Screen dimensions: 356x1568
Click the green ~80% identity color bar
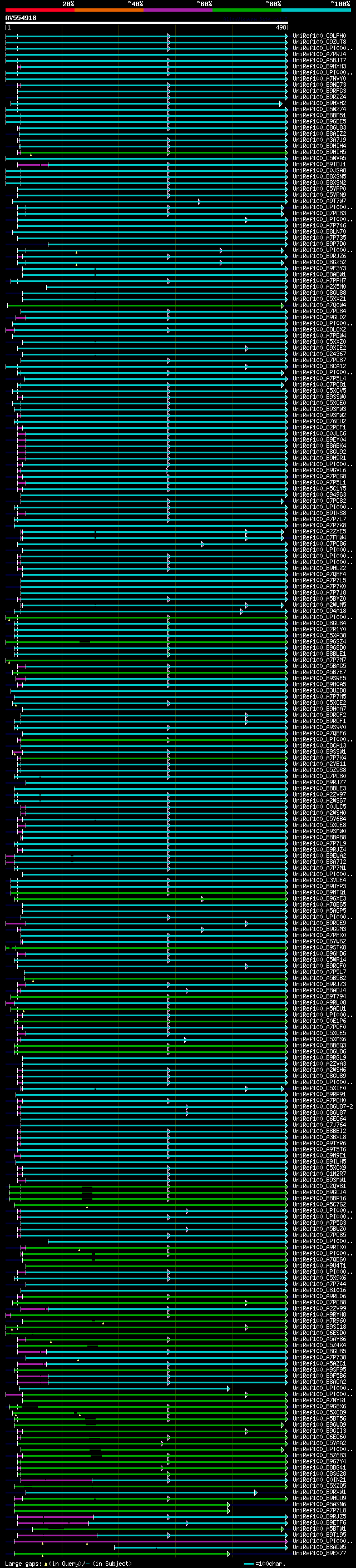pos(247,10)
